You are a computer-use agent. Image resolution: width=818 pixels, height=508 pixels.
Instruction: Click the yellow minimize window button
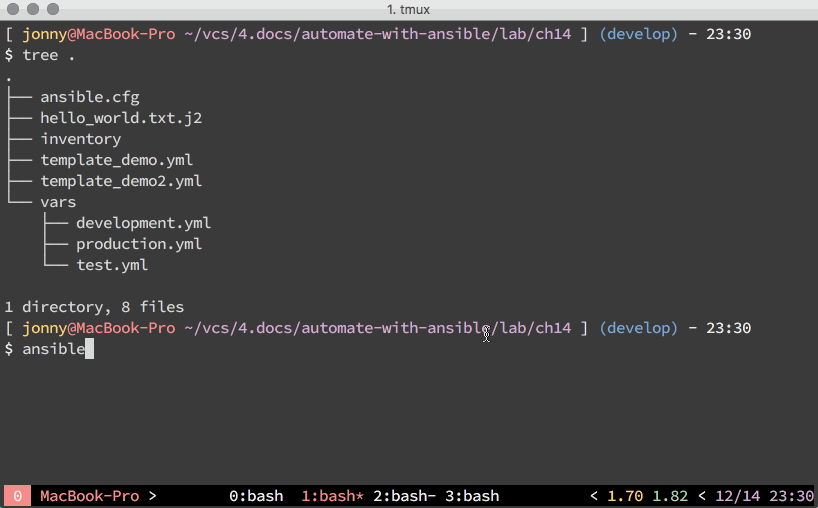33,9
